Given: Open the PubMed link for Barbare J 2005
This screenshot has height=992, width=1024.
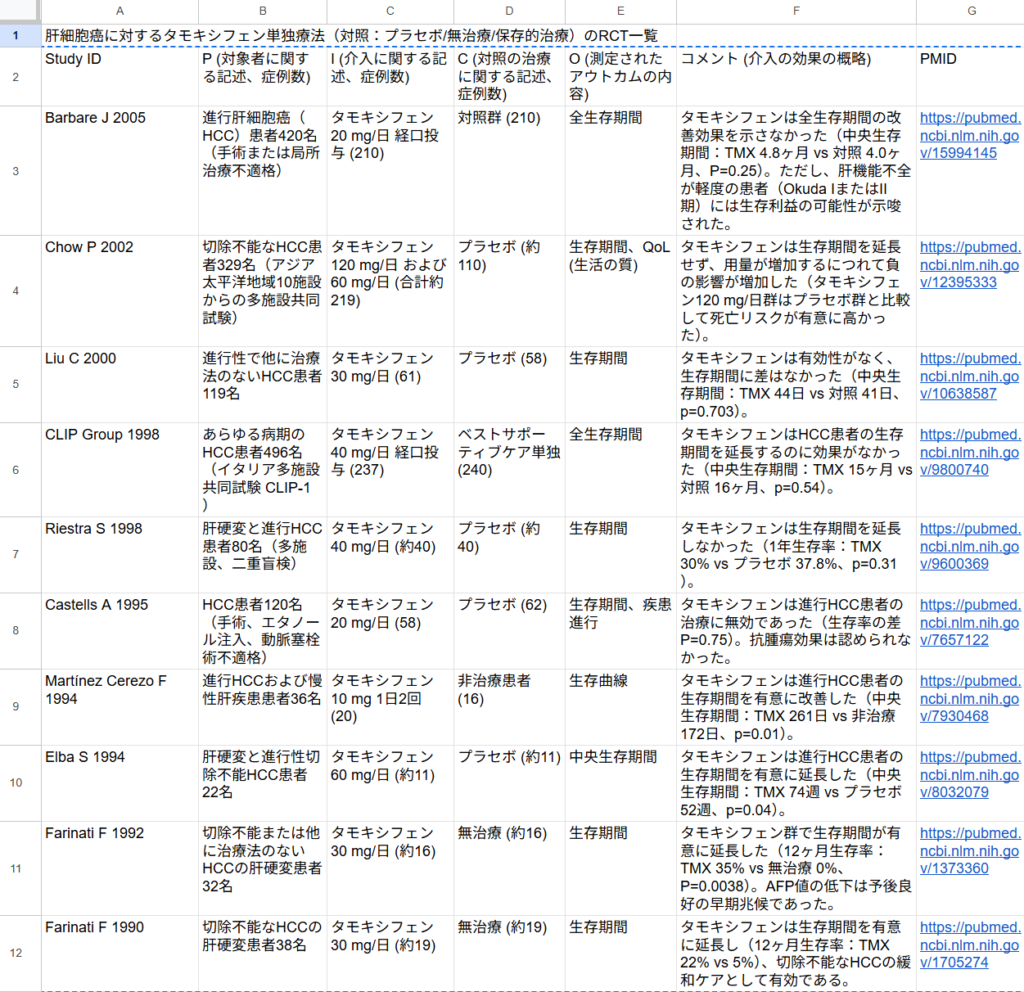Looking at the screenshot, I should pos(968,135).
